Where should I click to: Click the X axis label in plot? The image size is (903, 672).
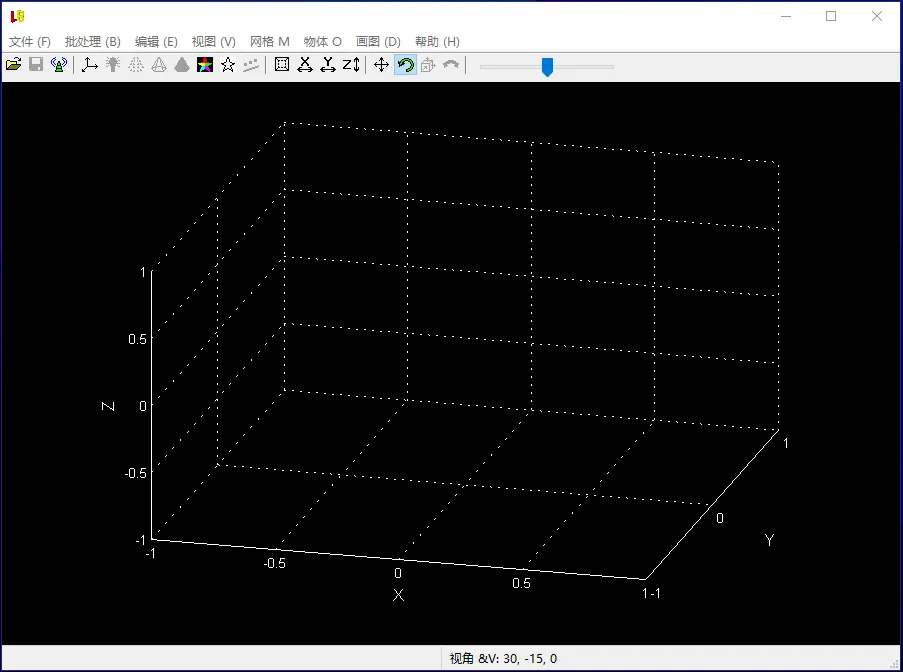click(x=398, y=595)
